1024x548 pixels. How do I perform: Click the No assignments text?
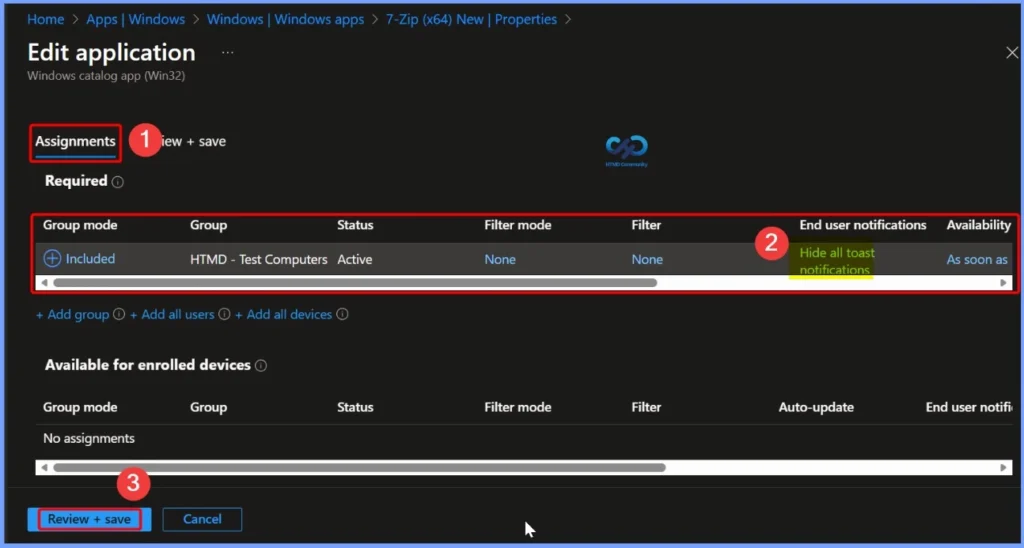pos(89,438)
